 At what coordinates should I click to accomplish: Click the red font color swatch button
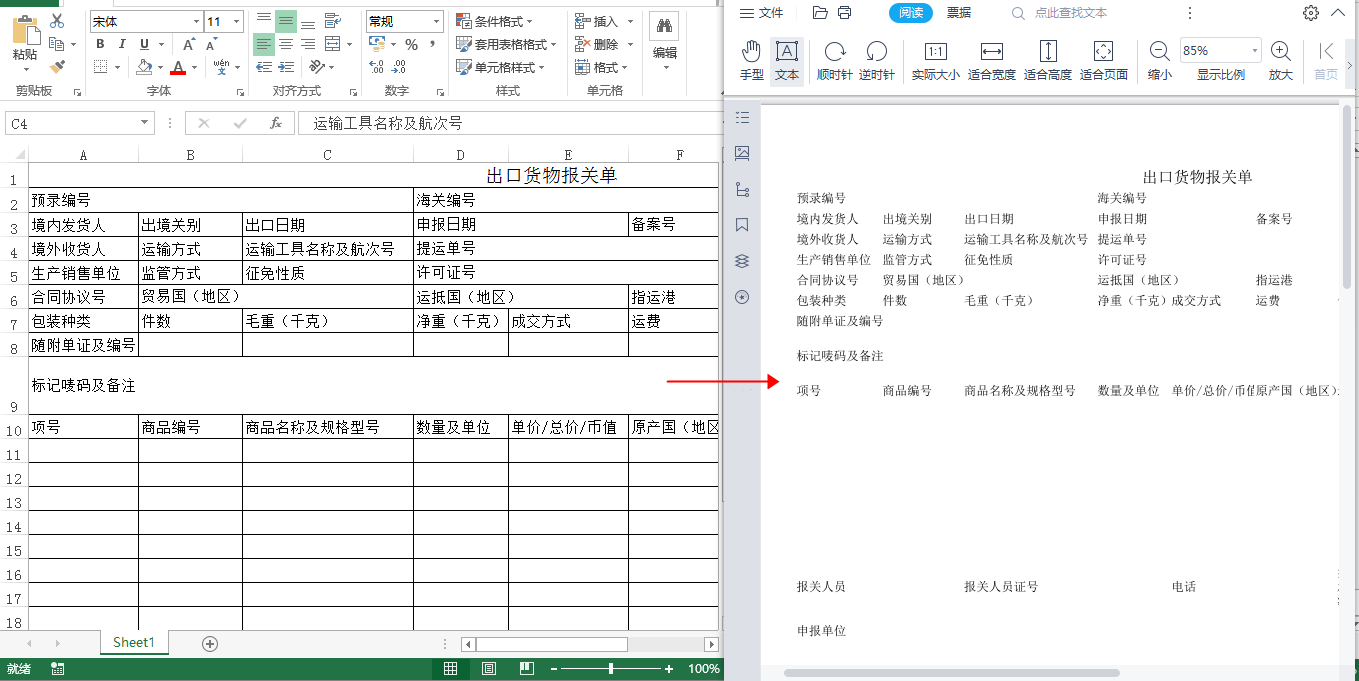[x=178, y=67]
